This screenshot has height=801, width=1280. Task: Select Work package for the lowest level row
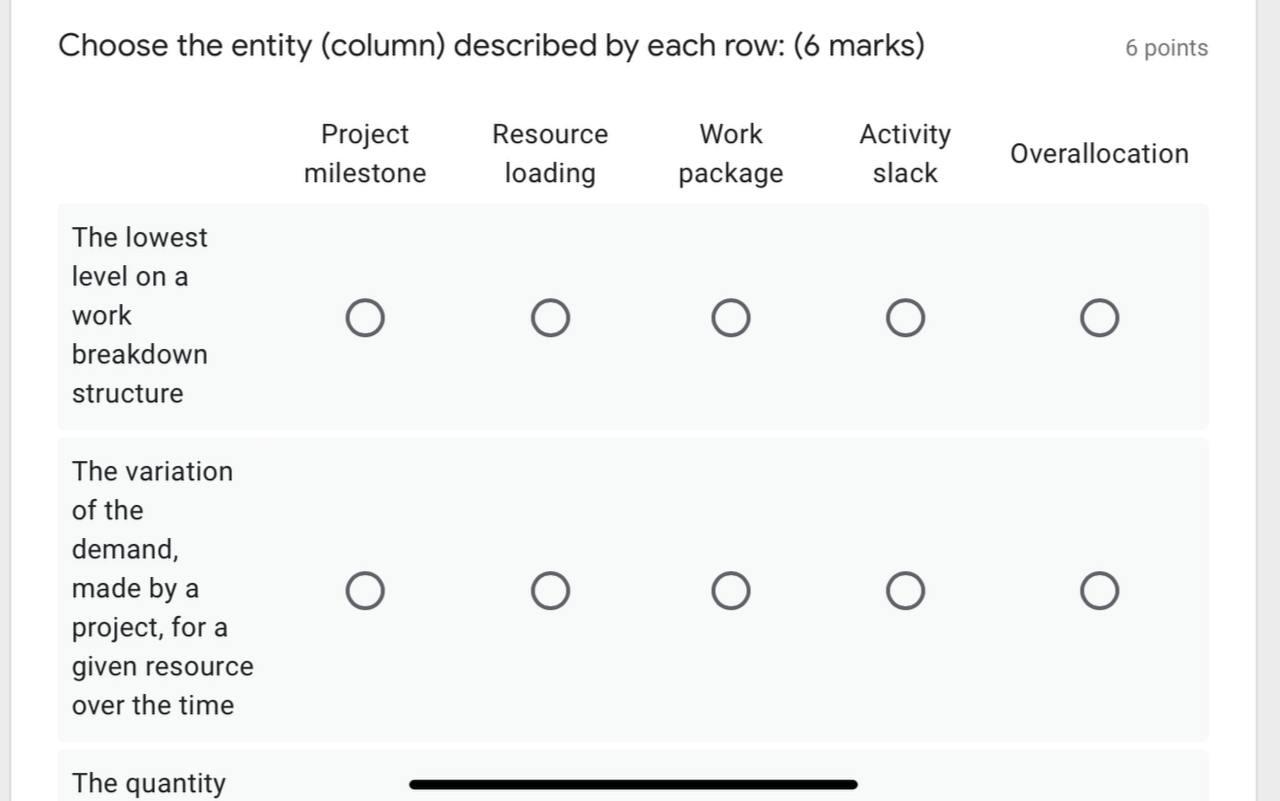730,317
